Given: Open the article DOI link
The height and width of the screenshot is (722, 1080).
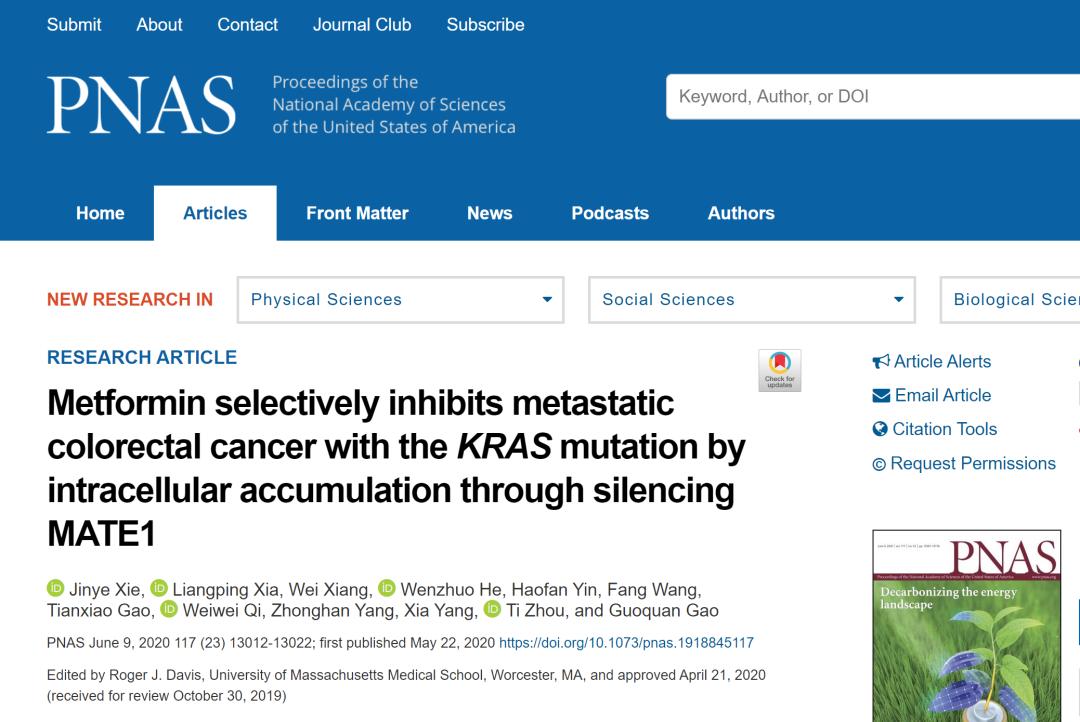Looking at the screenshot, I should coord(626,643).
